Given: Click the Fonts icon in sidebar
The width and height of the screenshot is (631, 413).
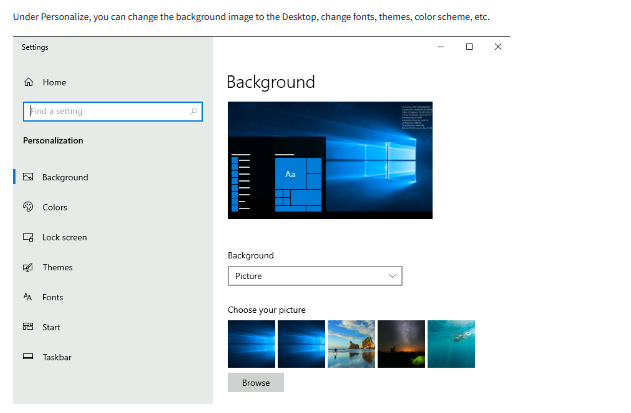Looking at the screenshot, I should [x=28, y=297].
